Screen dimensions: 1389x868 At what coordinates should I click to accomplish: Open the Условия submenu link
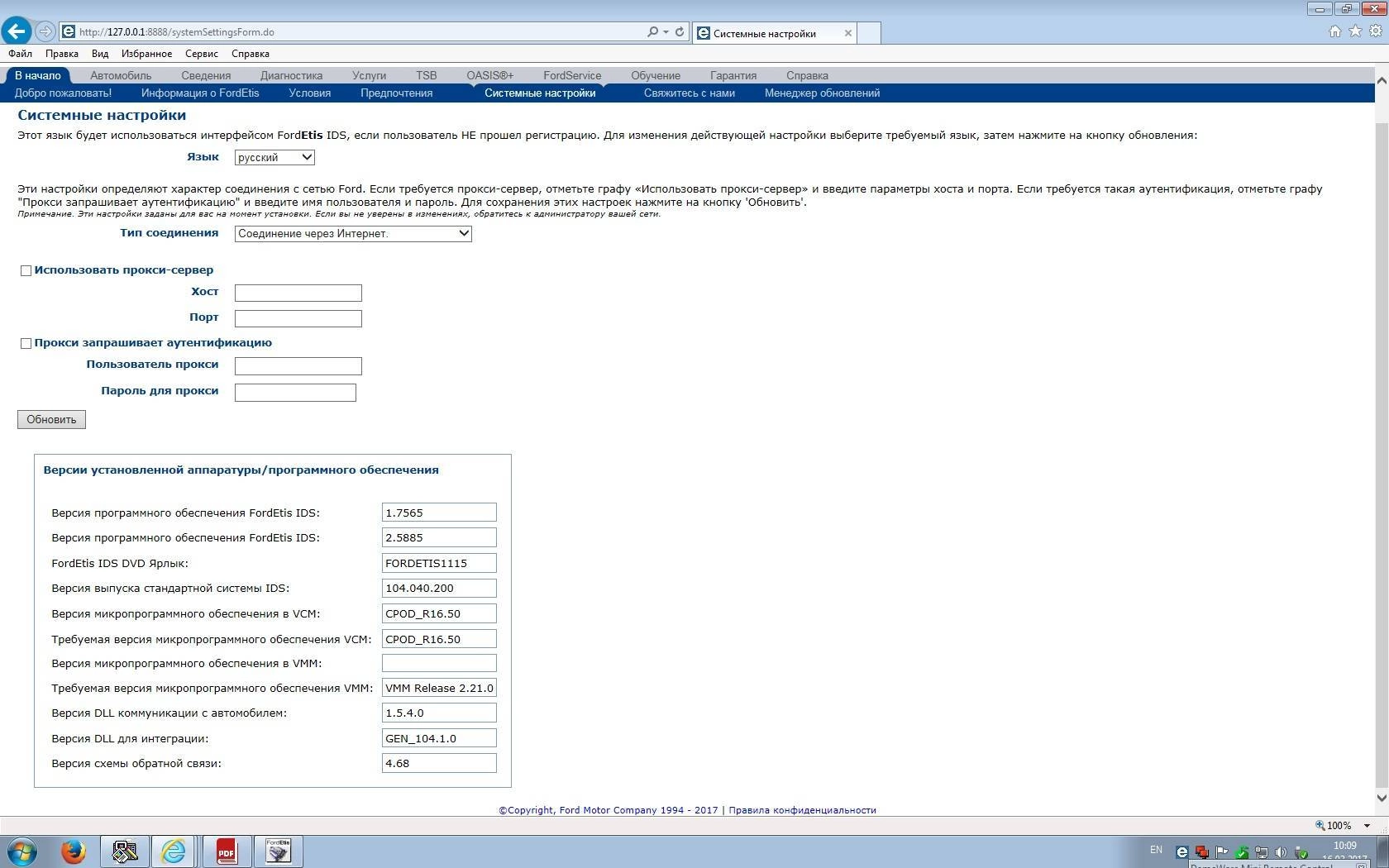coord(310,93)
